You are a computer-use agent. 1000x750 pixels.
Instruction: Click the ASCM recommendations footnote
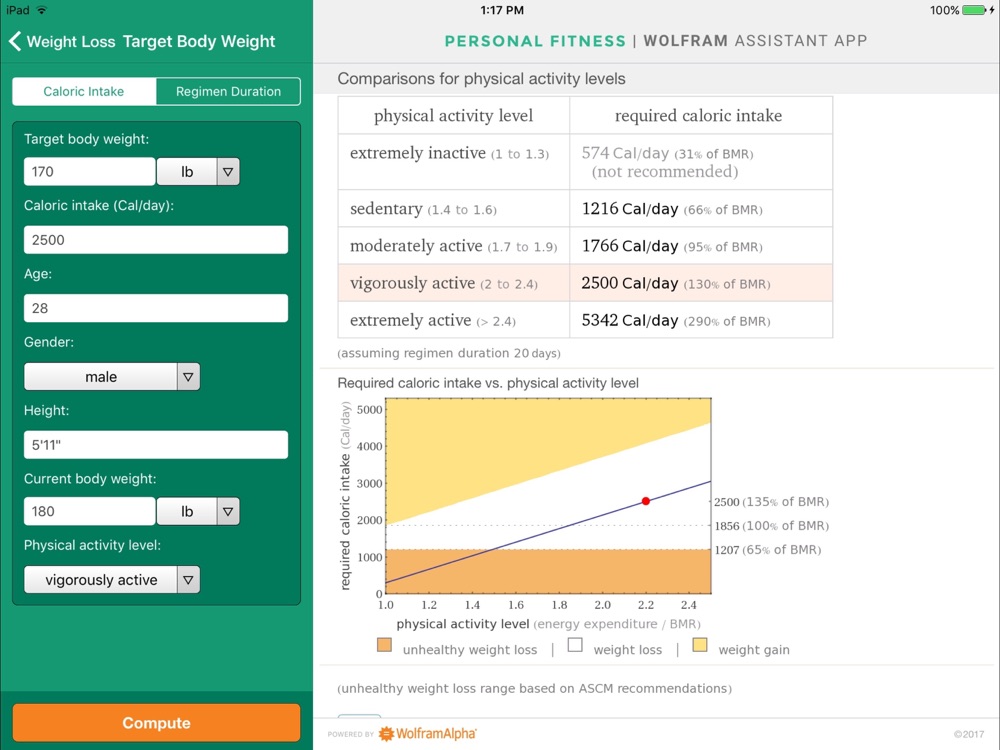534,689
